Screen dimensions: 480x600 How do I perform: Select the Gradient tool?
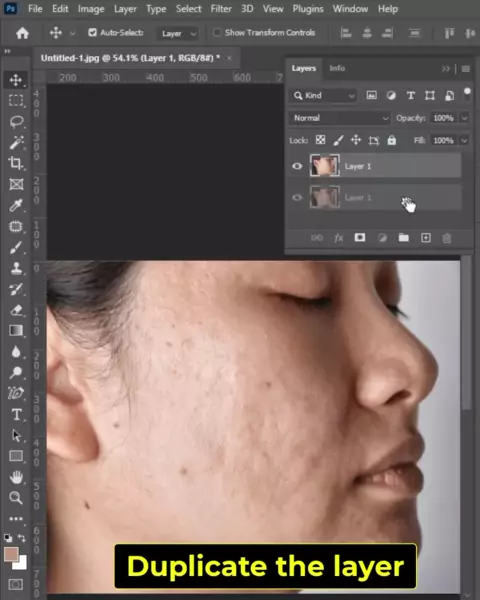pos(16,330)
